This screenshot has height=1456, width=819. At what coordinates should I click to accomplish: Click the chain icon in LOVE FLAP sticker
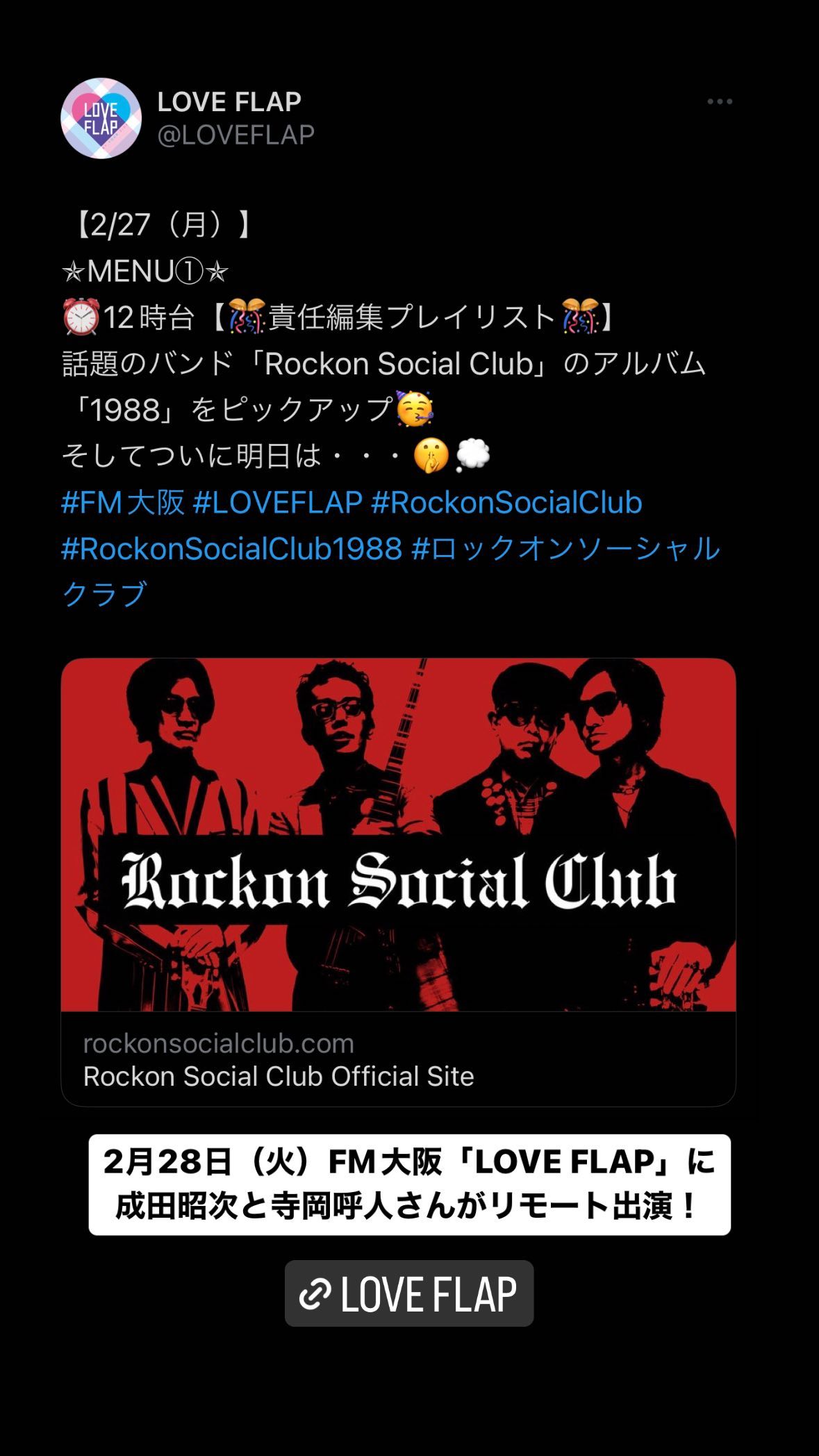(315, 1294)
